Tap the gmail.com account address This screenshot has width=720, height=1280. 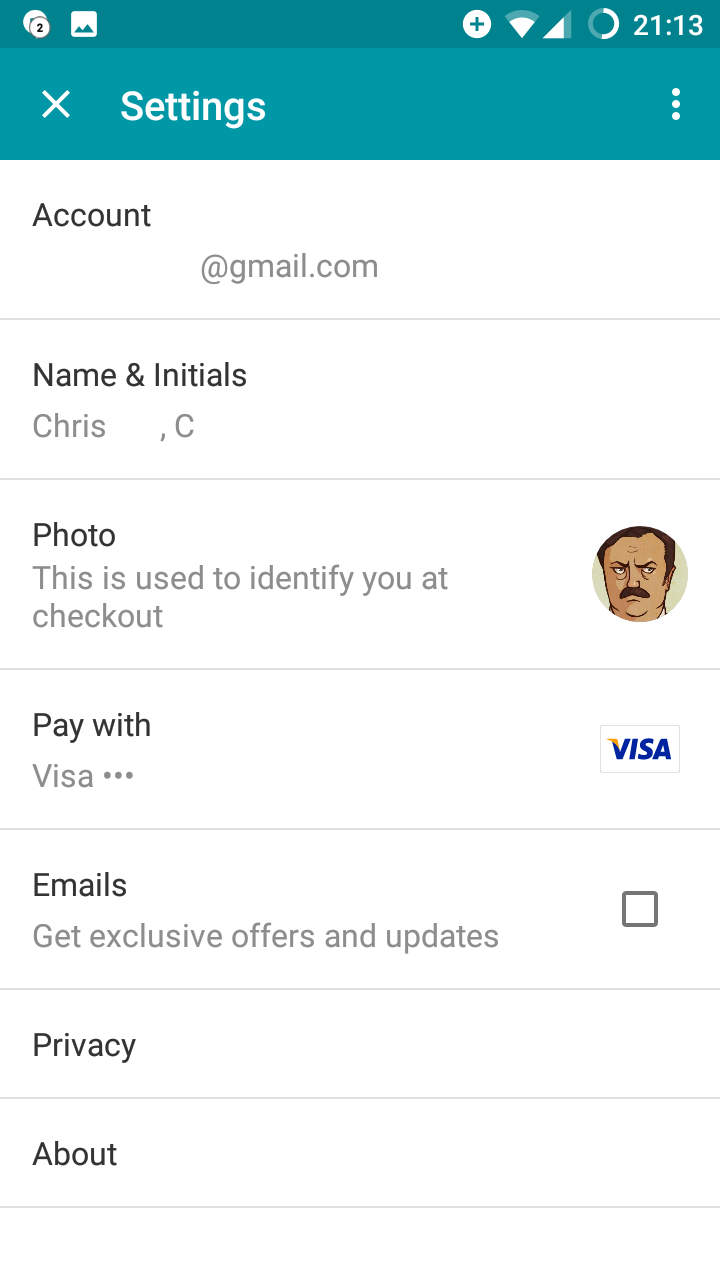(x=289, y=267)
